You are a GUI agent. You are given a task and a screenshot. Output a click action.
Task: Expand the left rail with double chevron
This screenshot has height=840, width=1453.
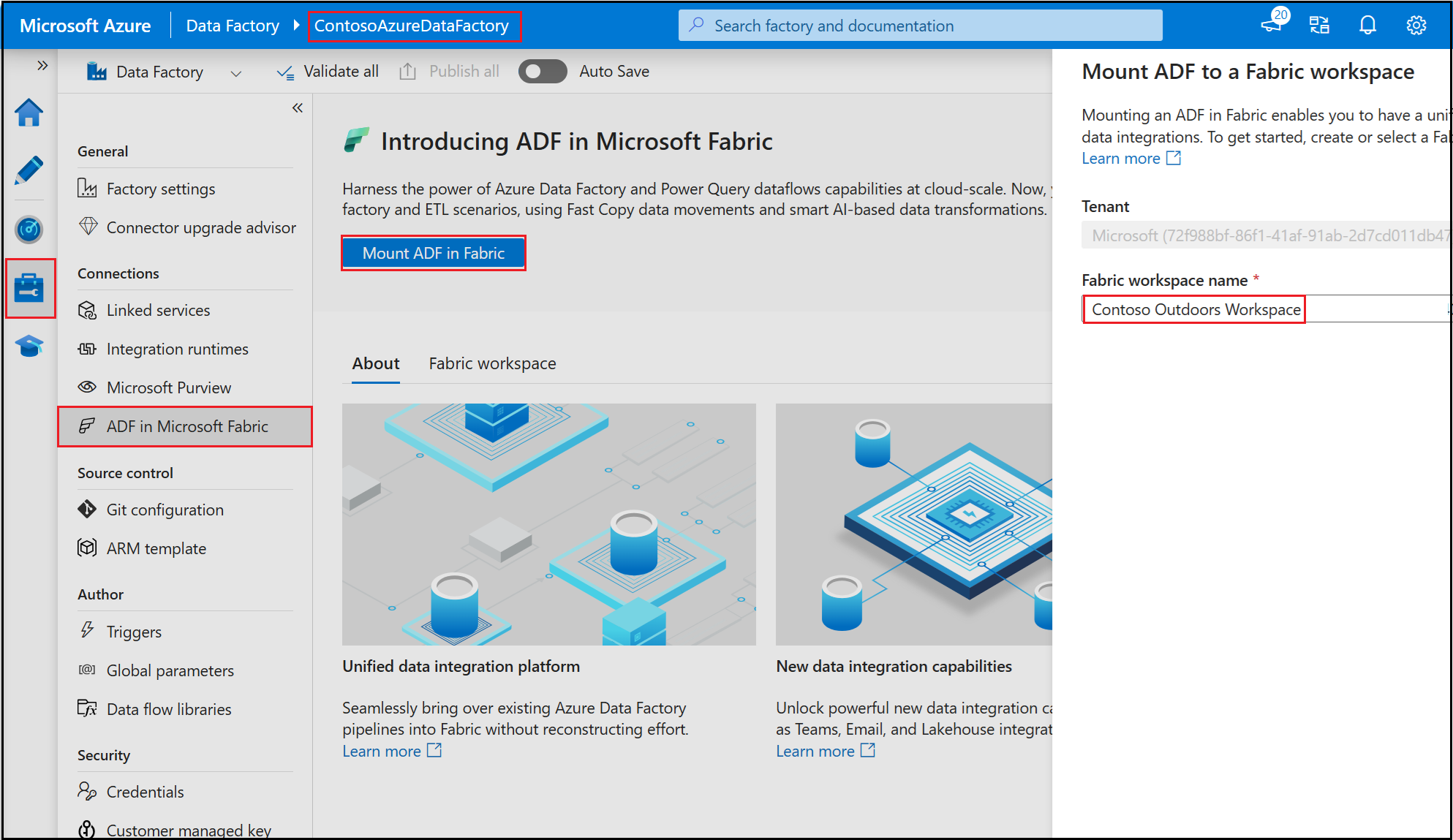pos(42,66)
